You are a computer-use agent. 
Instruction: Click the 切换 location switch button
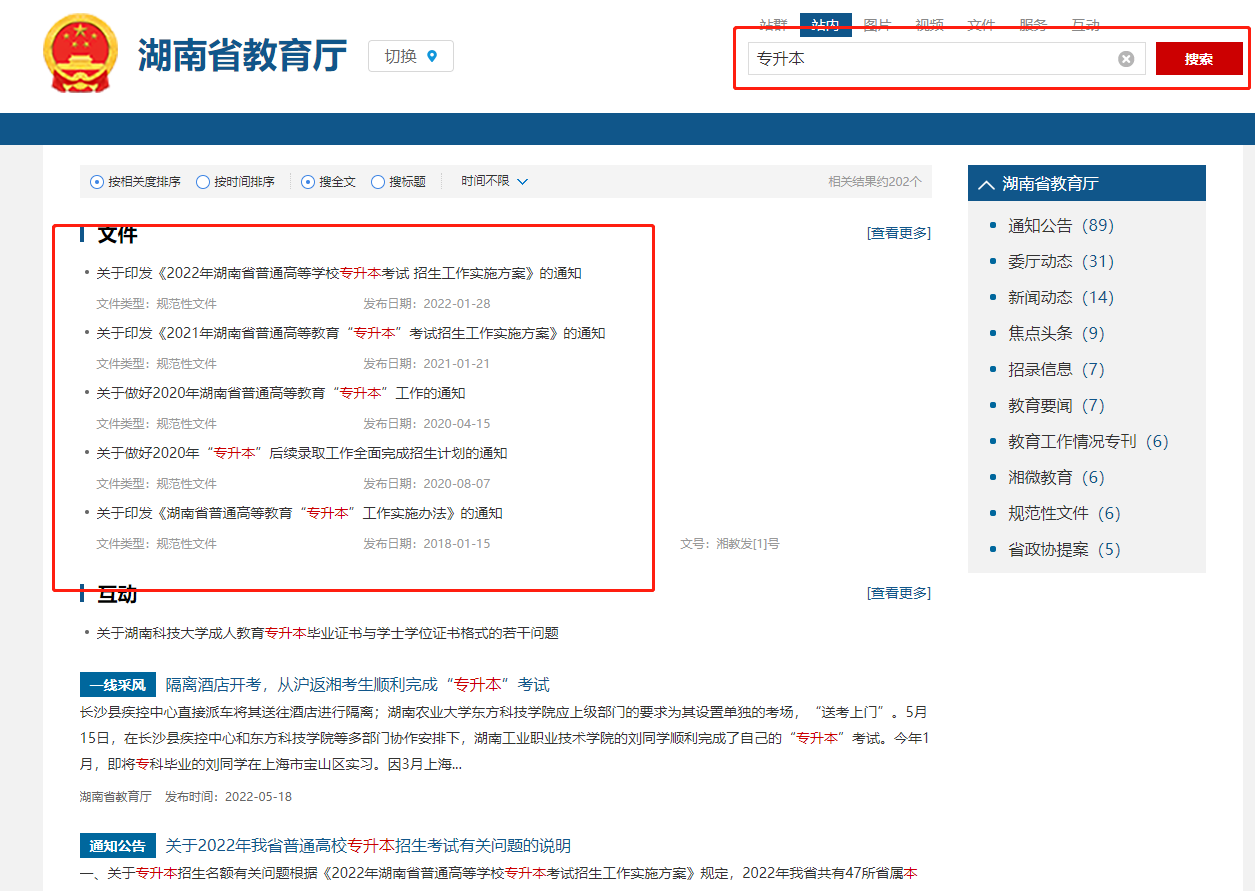tap(410, 55)
